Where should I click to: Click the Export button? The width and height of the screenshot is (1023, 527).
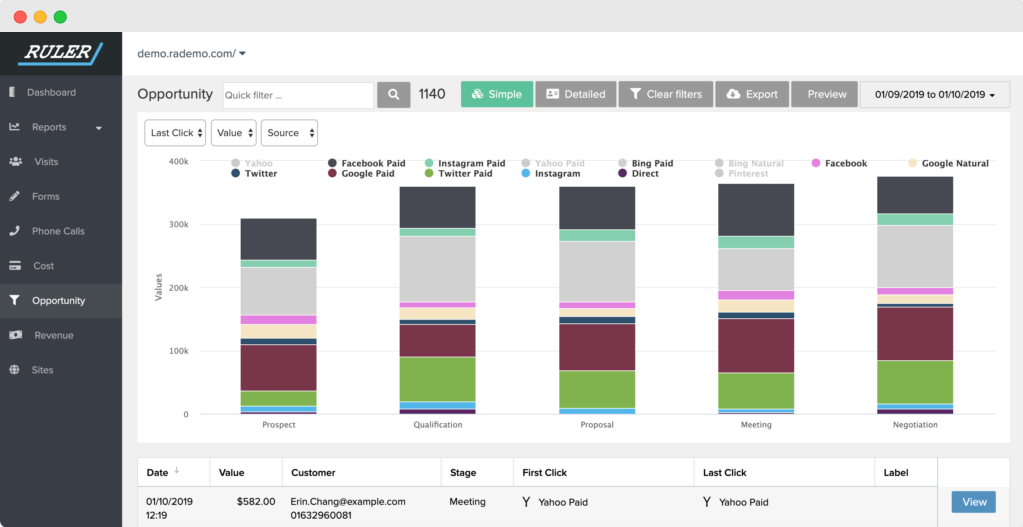point(751,95)
